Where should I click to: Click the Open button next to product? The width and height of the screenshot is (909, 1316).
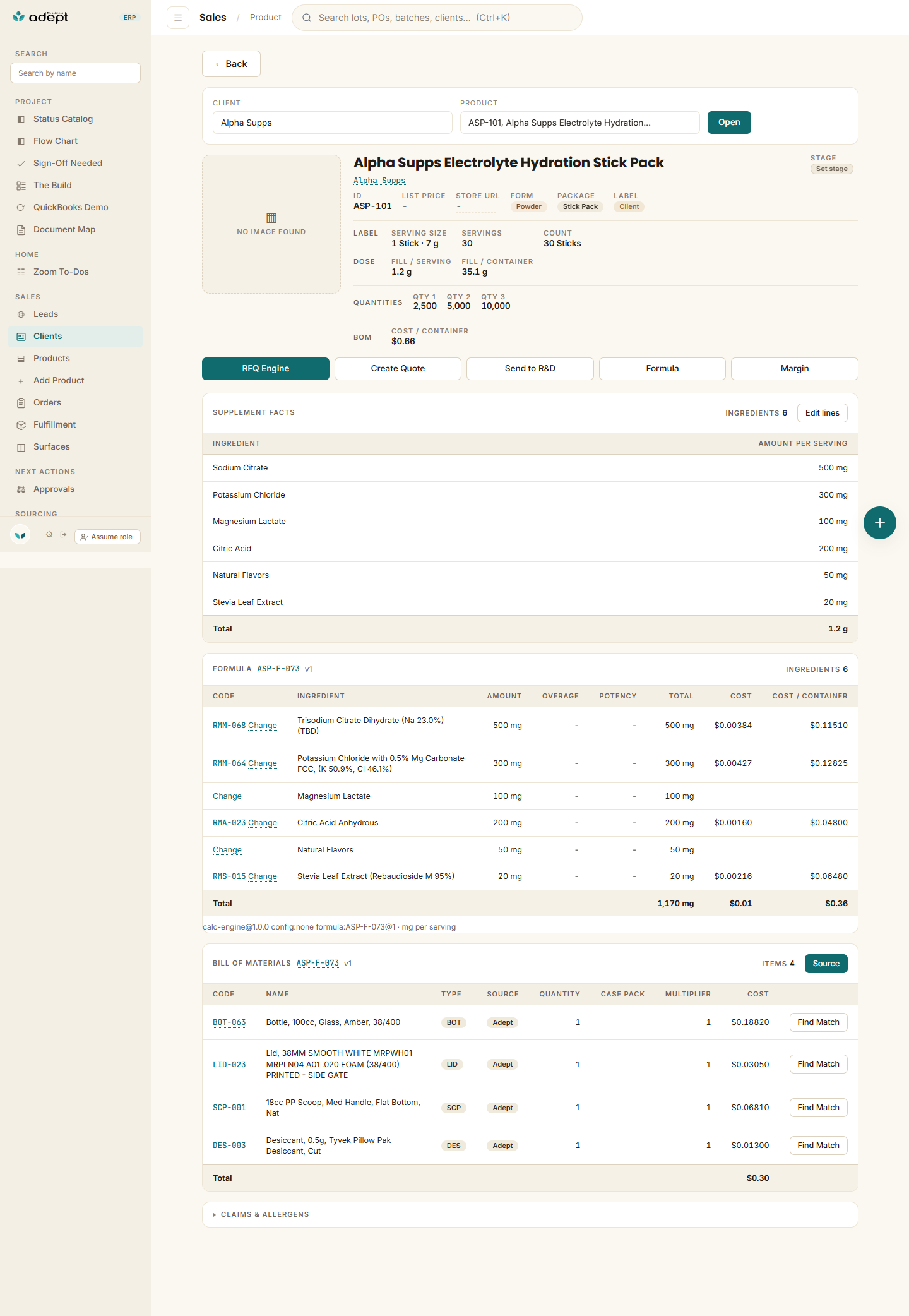pyautogui.click(x=729, y=123)
